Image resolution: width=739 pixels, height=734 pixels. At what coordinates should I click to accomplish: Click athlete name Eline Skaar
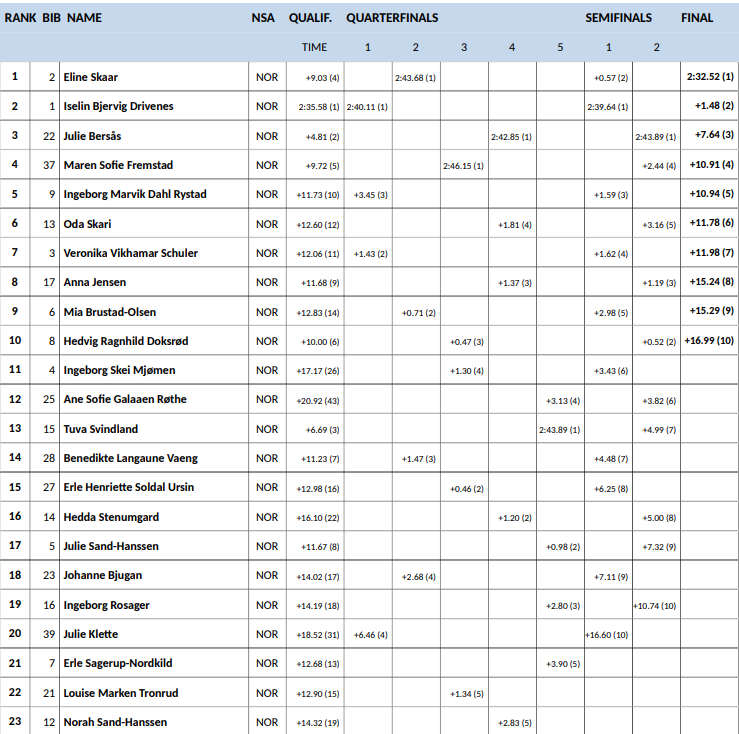pyautogui.click(x=91, y=77)
